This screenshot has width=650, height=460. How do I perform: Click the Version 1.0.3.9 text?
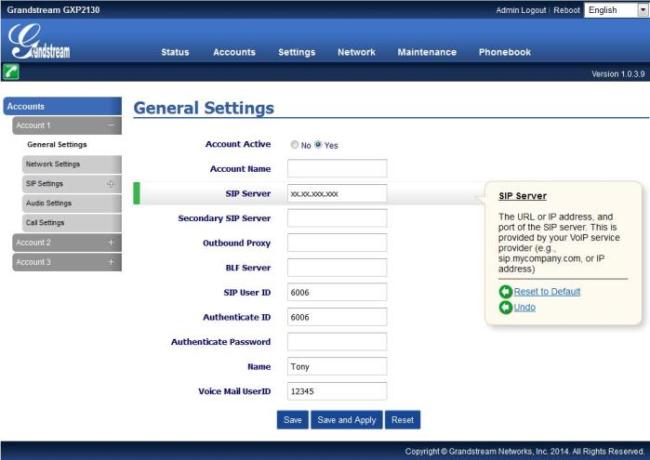[618, 74]
